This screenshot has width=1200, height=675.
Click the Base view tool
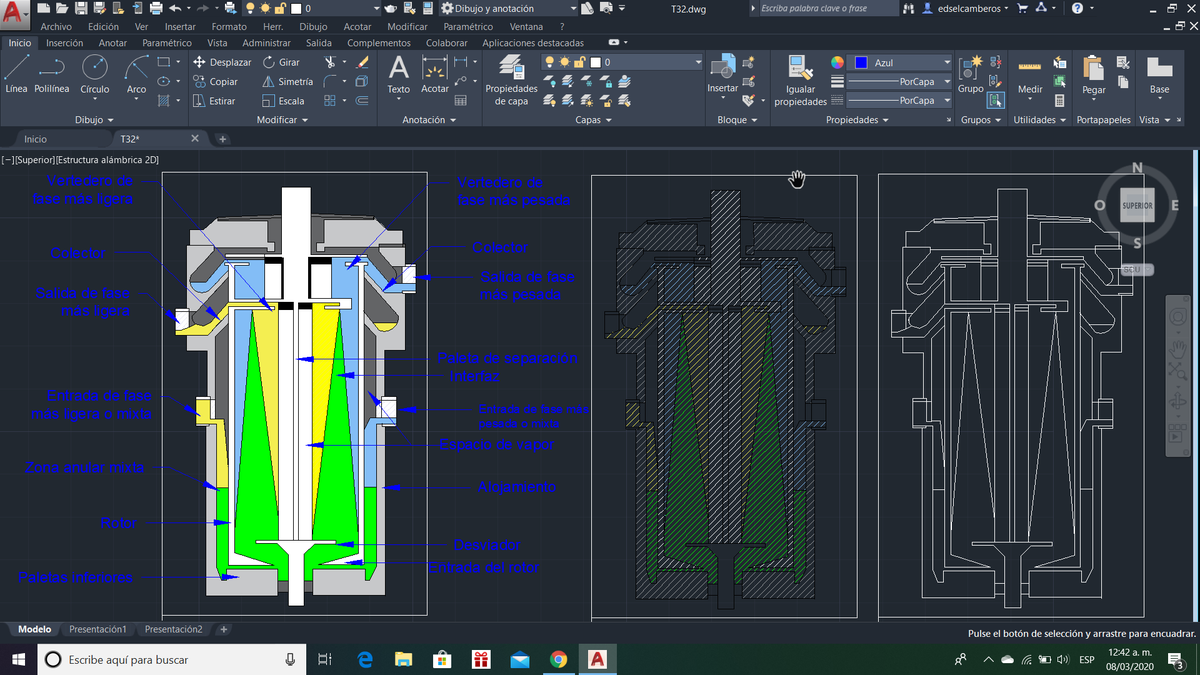1159,74
